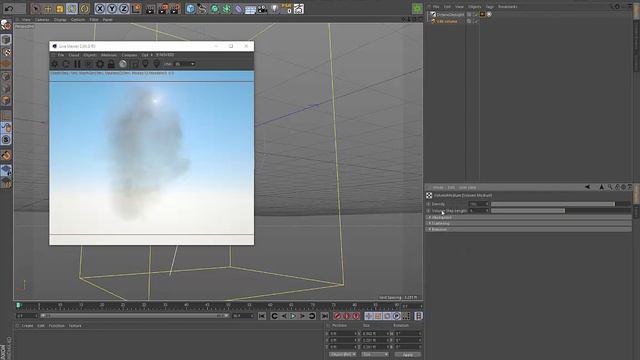Open viewport Display menu
The image size is (640, 360).
point(60,20)
